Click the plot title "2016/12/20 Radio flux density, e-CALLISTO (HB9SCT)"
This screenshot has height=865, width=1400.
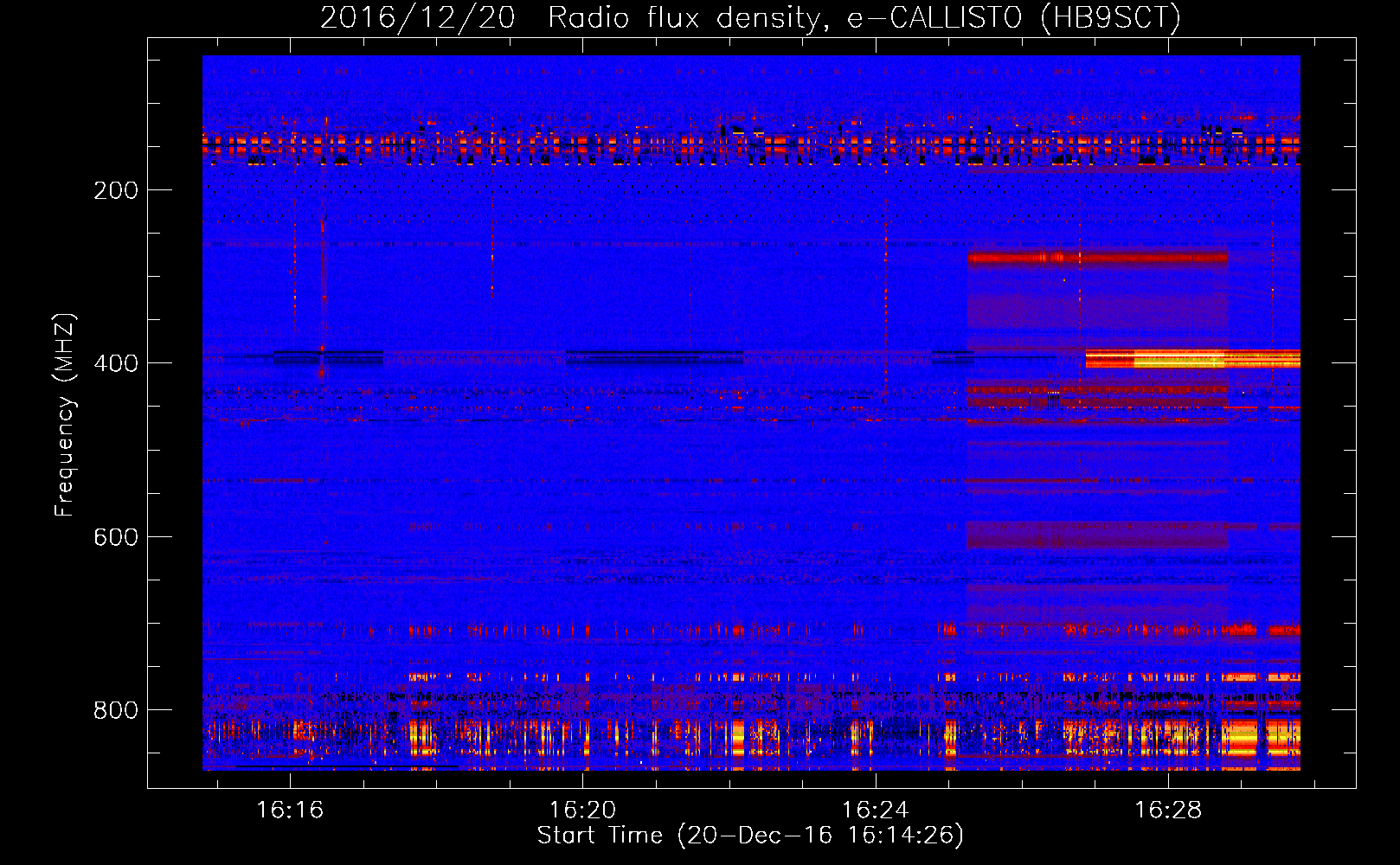tap(750, 17)
